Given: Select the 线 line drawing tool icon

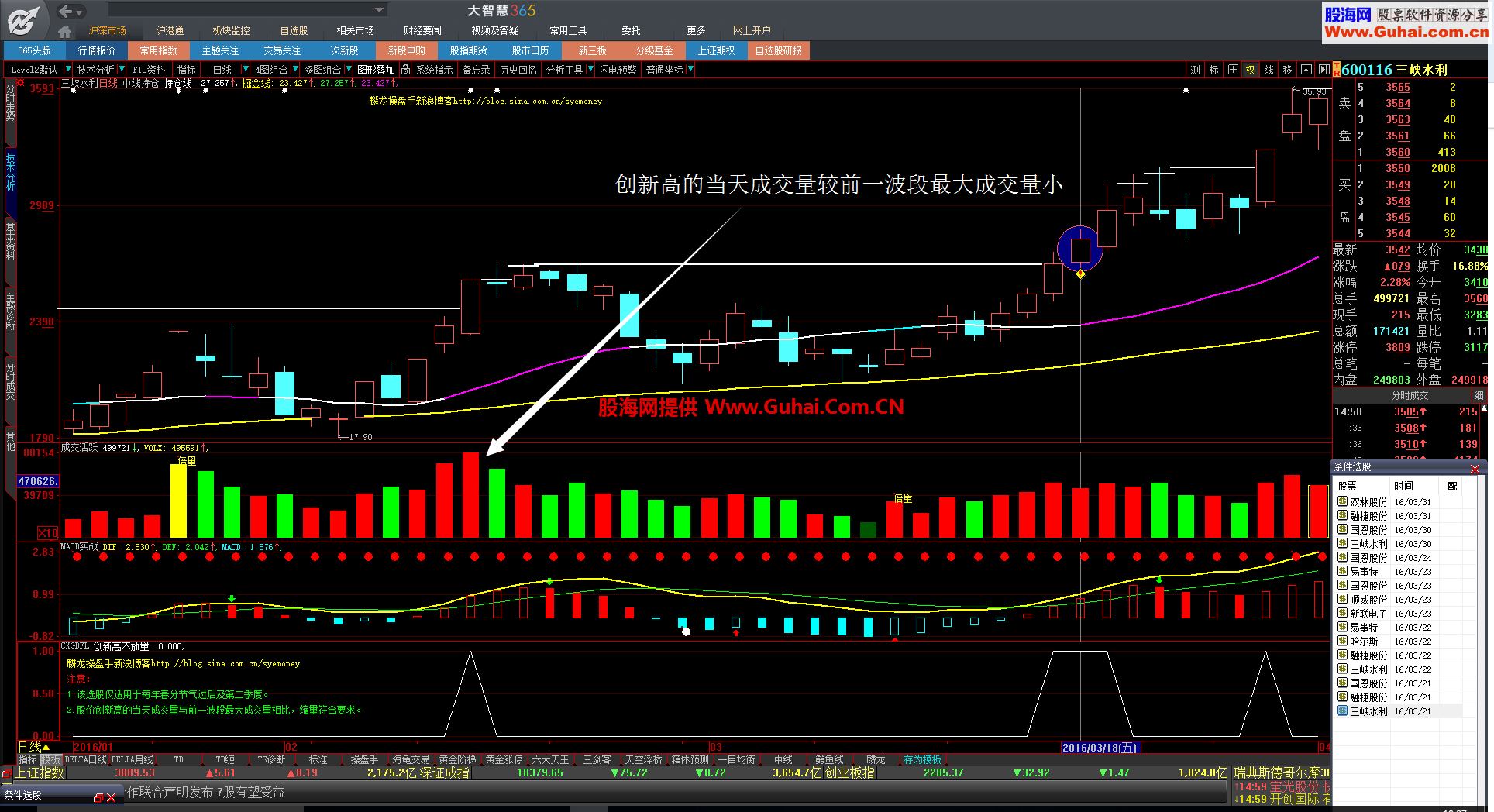Looking at the screenshot, I should pos(1269,70).
